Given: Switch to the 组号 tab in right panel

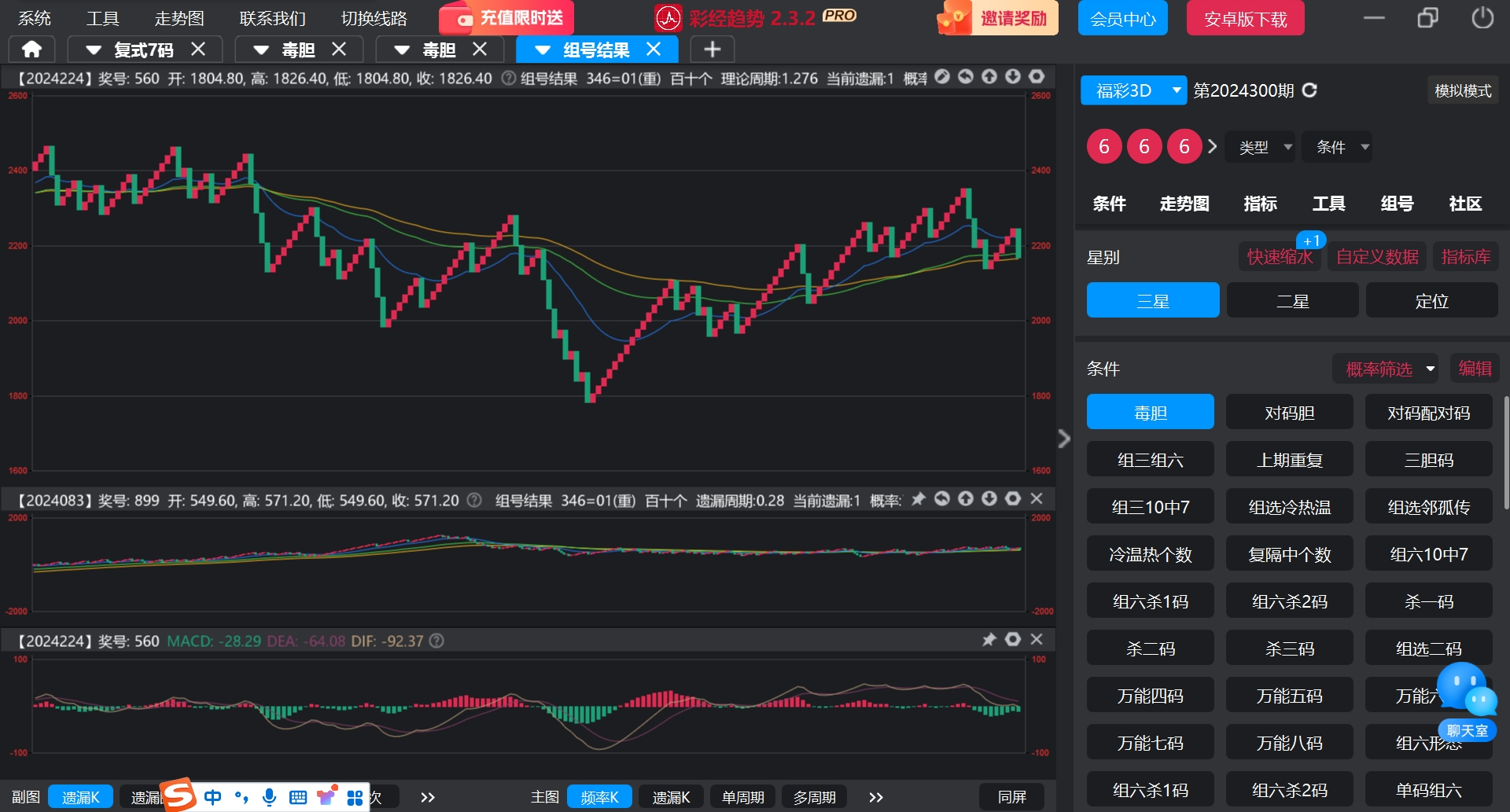Looking at the screenshot, I should [x=1397, y=204].
